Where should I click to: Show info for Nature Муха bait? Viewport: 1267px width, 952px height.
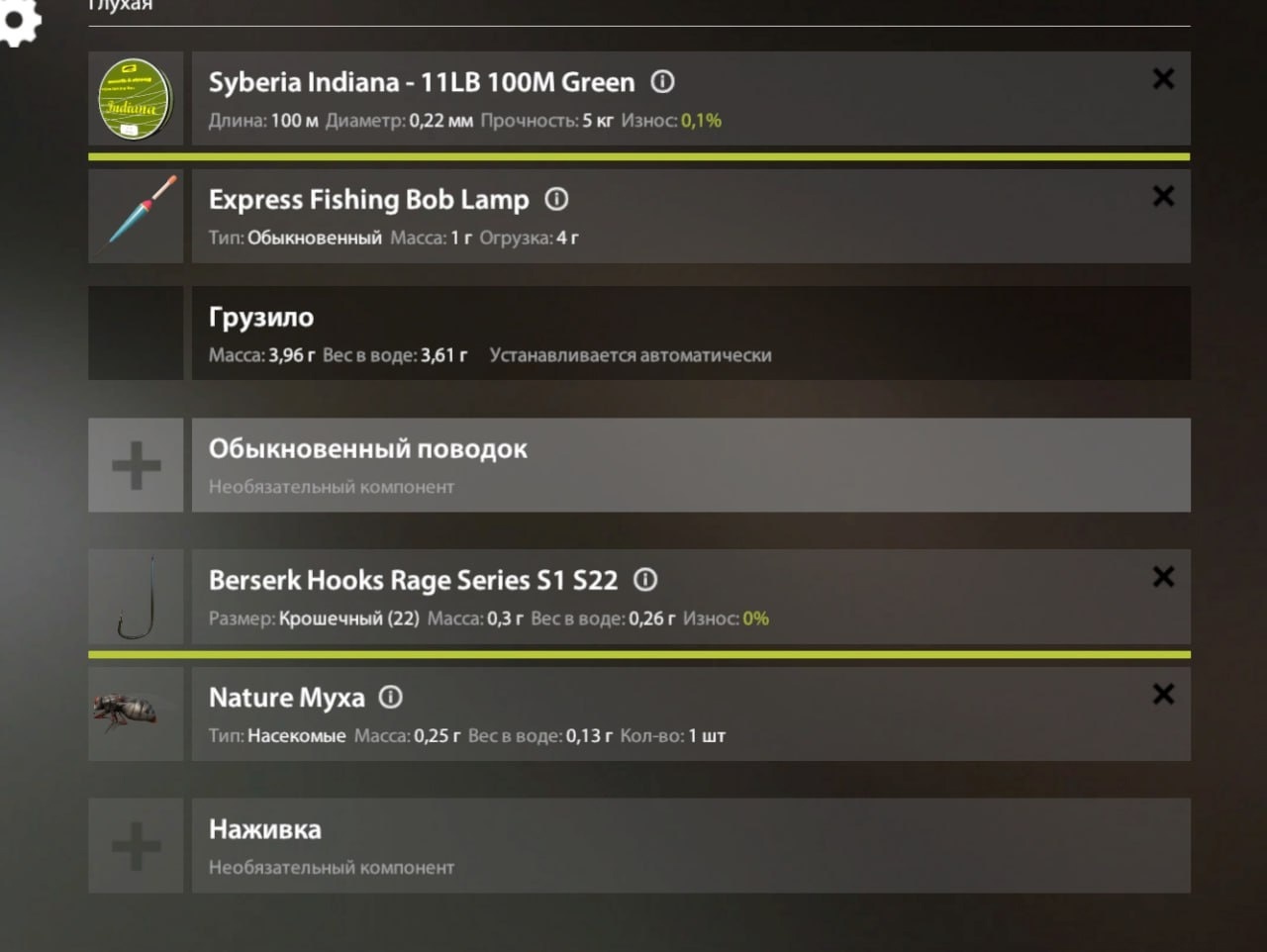click(x=391, y=698)
